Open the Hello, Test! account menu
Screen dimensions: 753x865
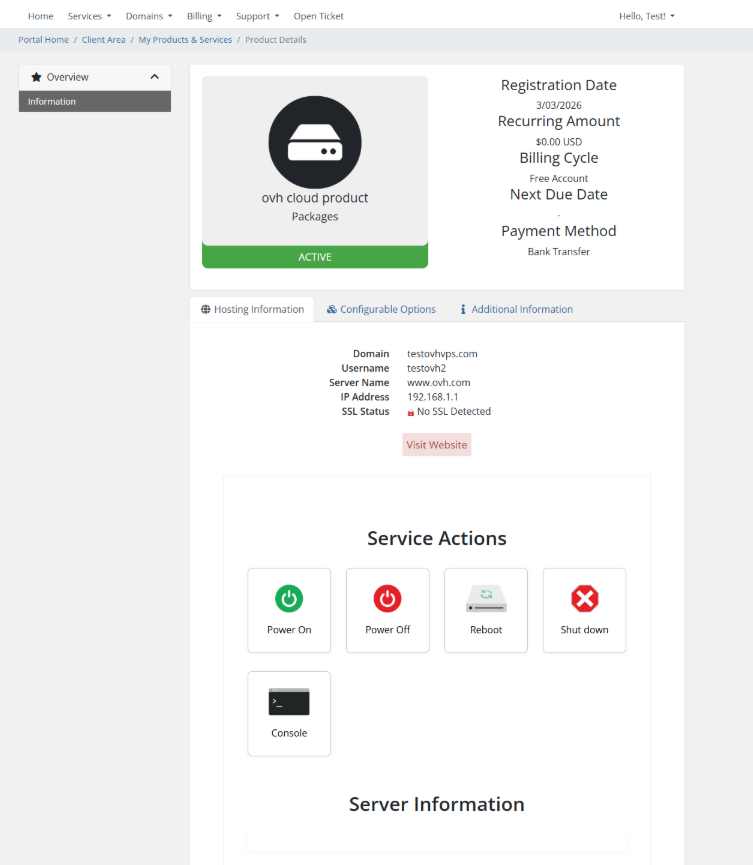(646, 16)
